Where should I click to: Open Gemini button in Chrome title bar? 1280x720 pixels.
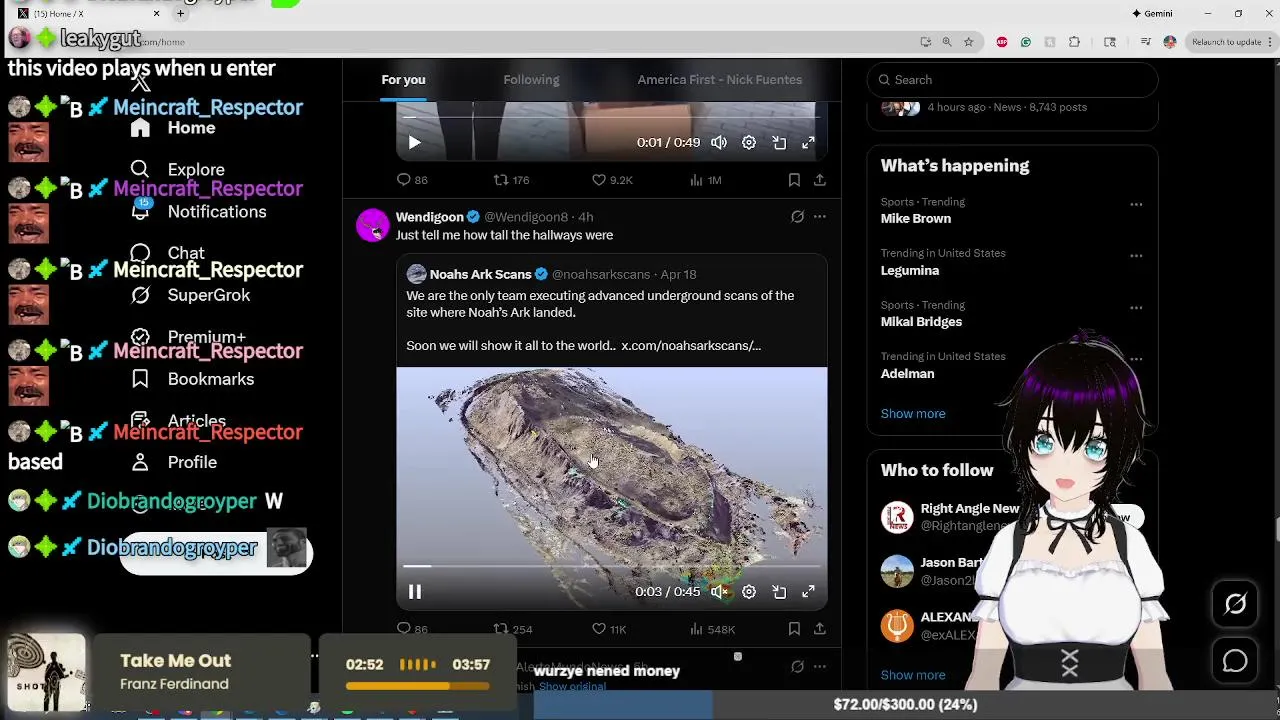click(x=1152, y=14)
